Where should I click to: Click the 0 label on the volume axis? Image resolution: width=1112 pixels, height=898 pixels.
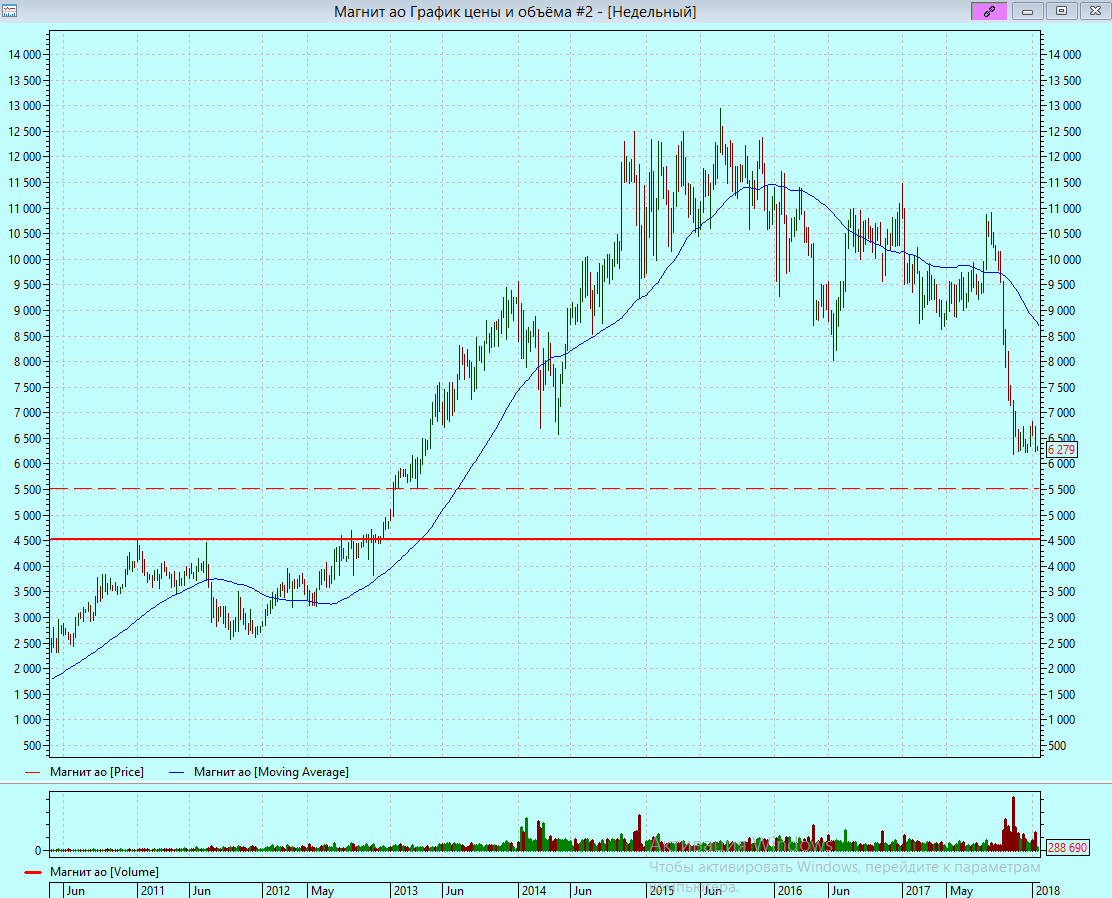coord(39,850)
